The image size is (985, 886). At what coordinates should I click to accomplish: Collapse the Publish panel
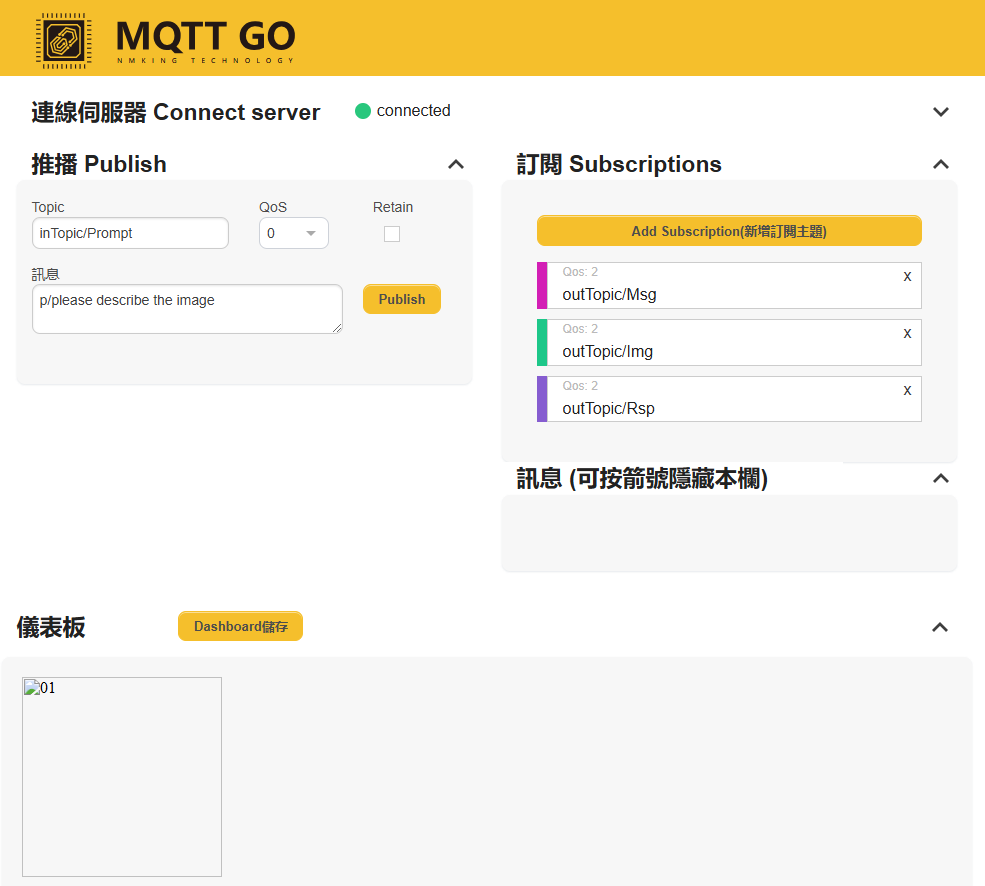(x=456, y=165)
